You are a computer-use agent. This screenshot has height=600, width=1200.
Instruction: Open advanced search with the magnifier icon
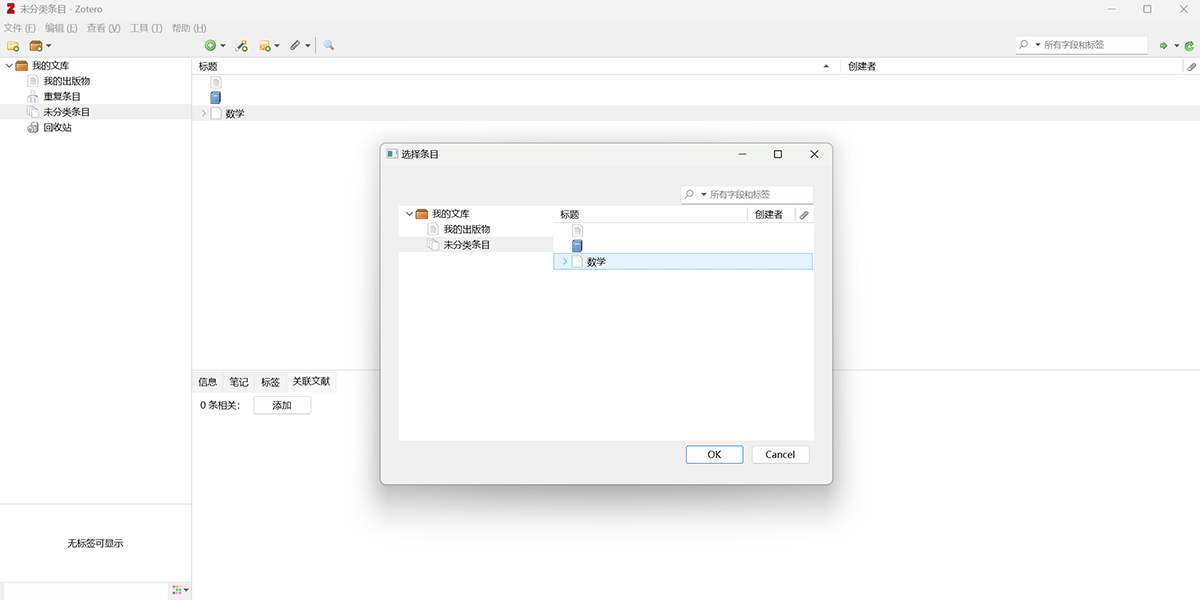click(328, 46)
